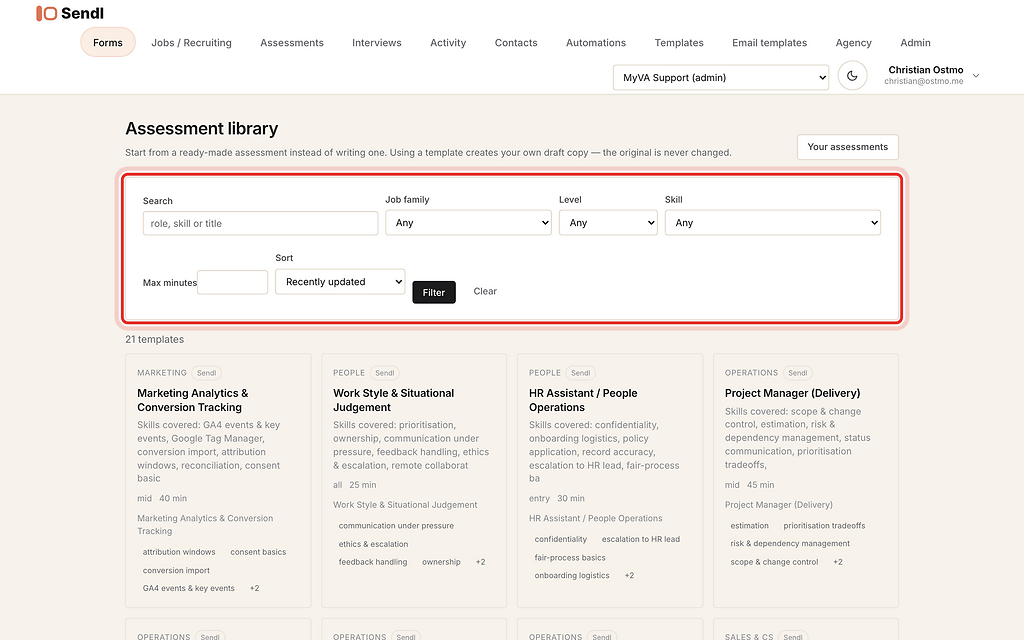Image resolution: width=1024 pixels, height=640 pixels.
Task: Click the 21 templates count
Action: pyautogui.click(x=155, y=340)
